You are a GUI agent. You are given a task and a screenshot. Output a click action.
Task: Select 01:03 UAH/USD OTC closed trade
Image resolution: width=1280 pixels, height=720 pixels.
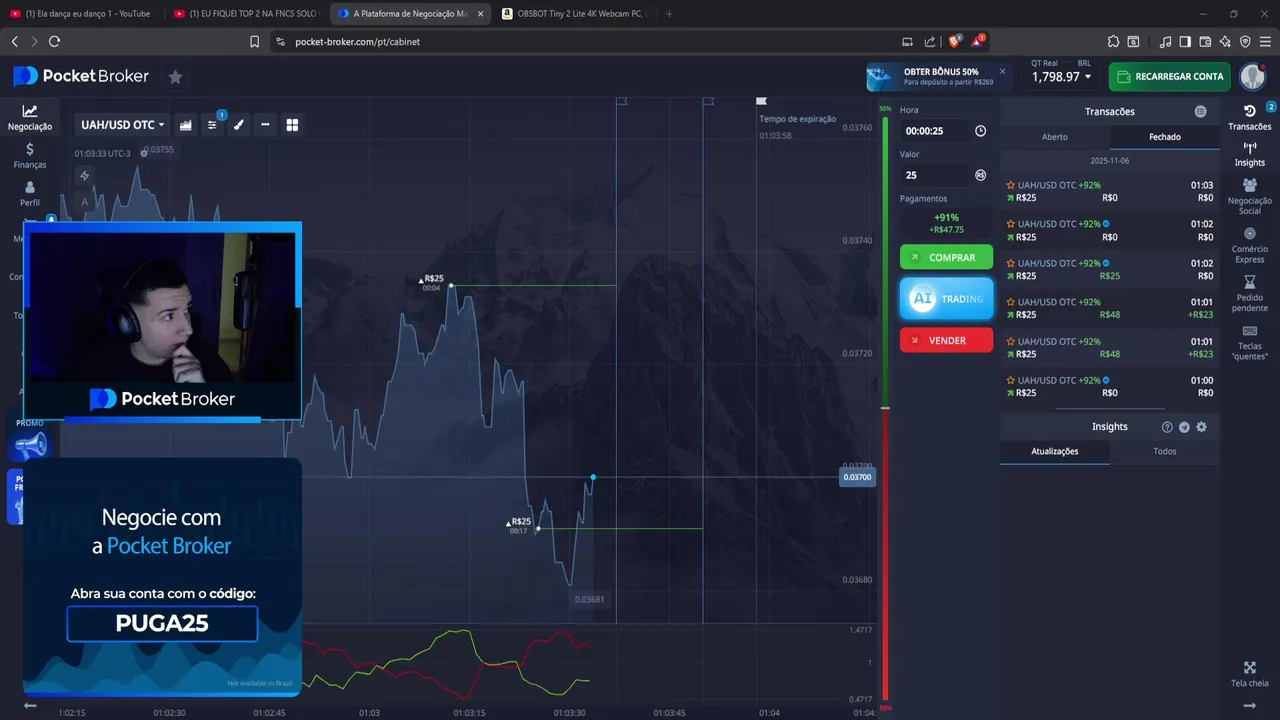point(1110,191)
